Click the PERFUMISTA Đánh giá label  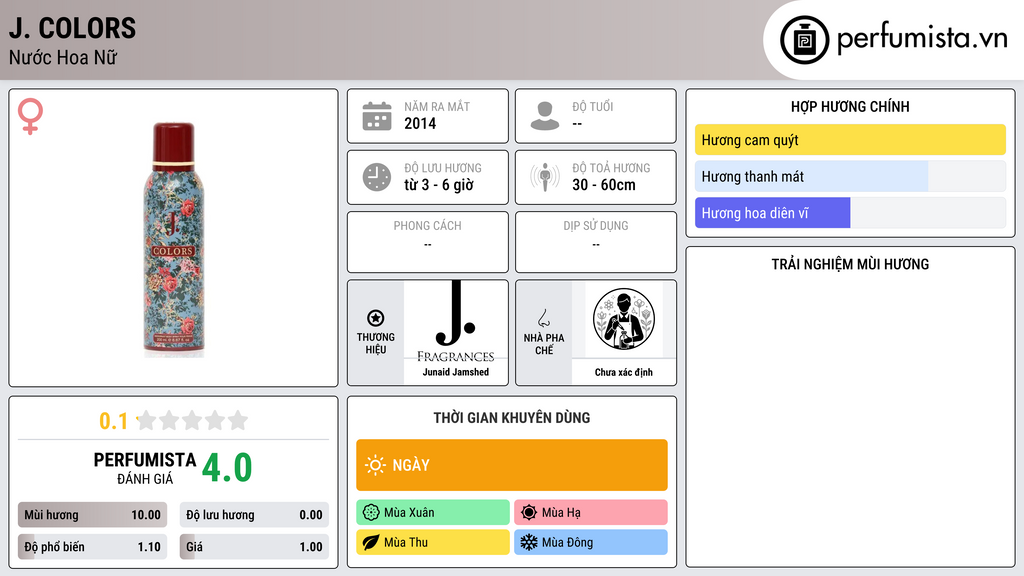(x=145, y=468)
